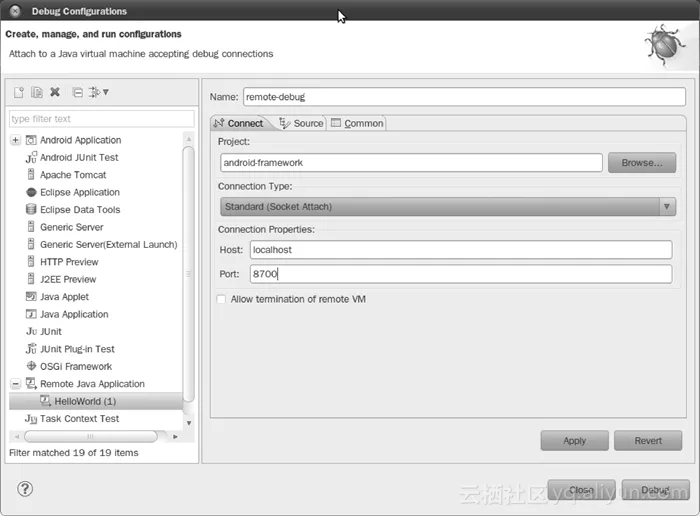Switch to the Common tab

tap(358, 123)
